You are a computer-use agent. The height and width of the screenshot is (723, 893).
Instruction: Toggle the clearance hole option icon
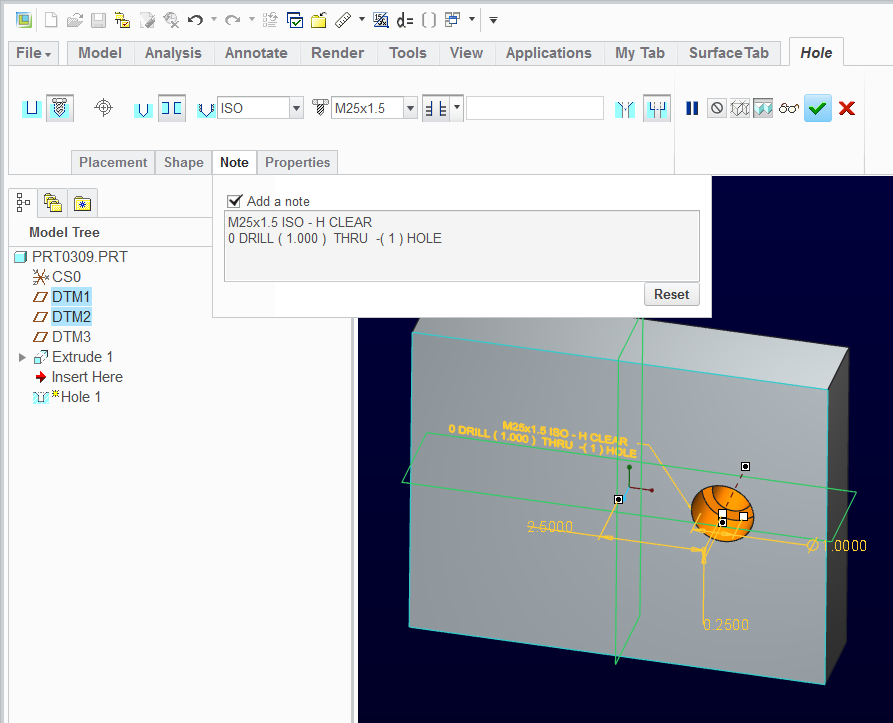[171, 108]
